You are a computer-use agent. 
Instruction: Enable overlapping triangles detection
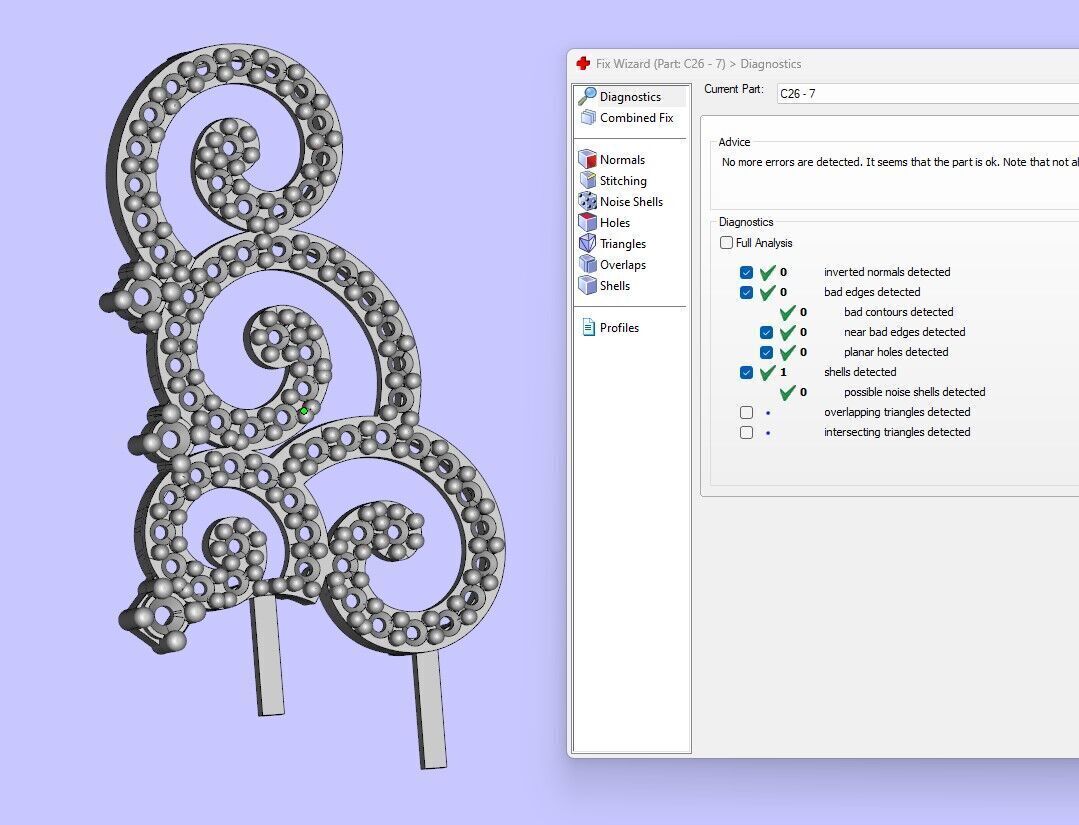746,412
